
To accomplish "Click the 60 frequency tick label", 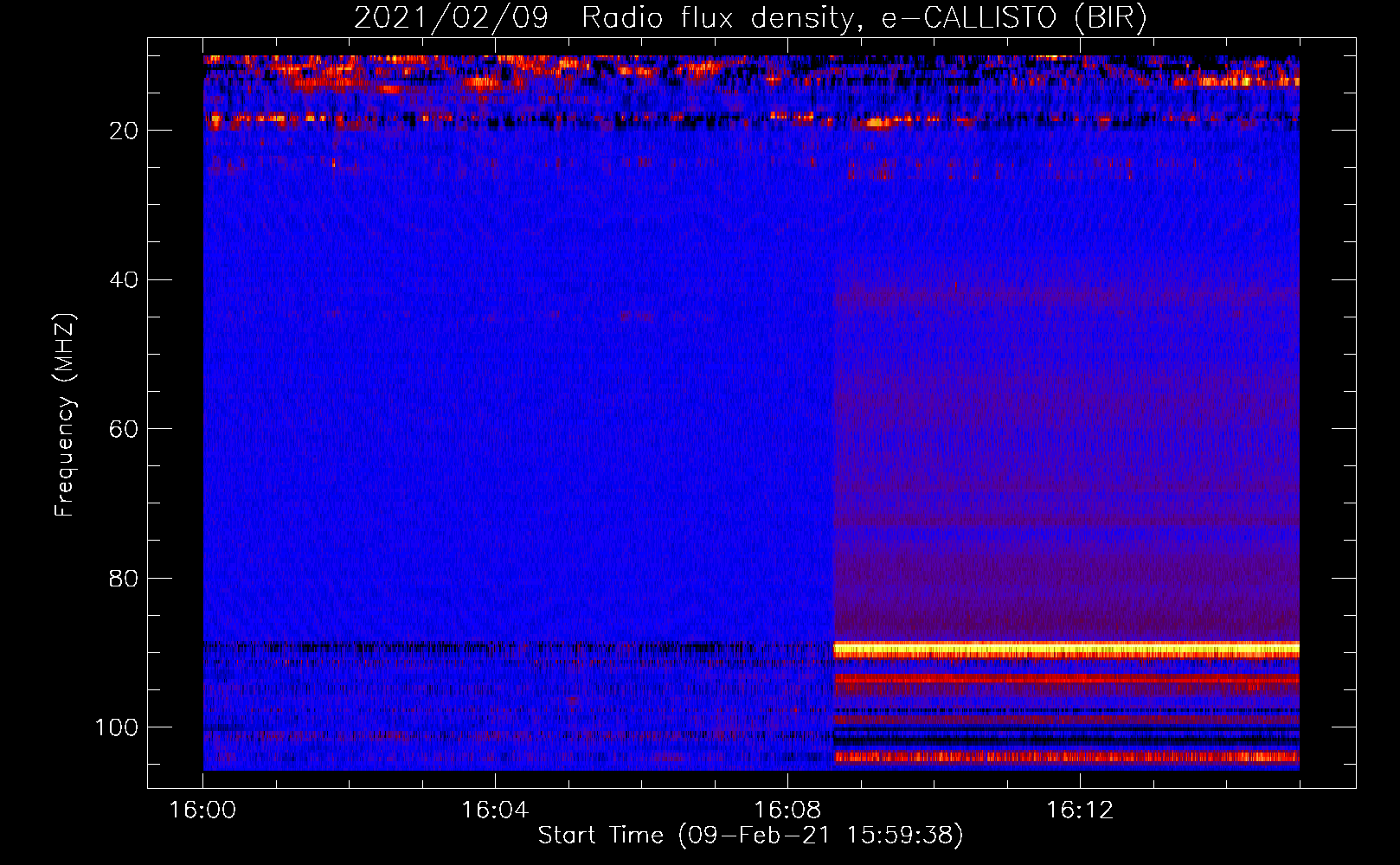I will point(124,429).
